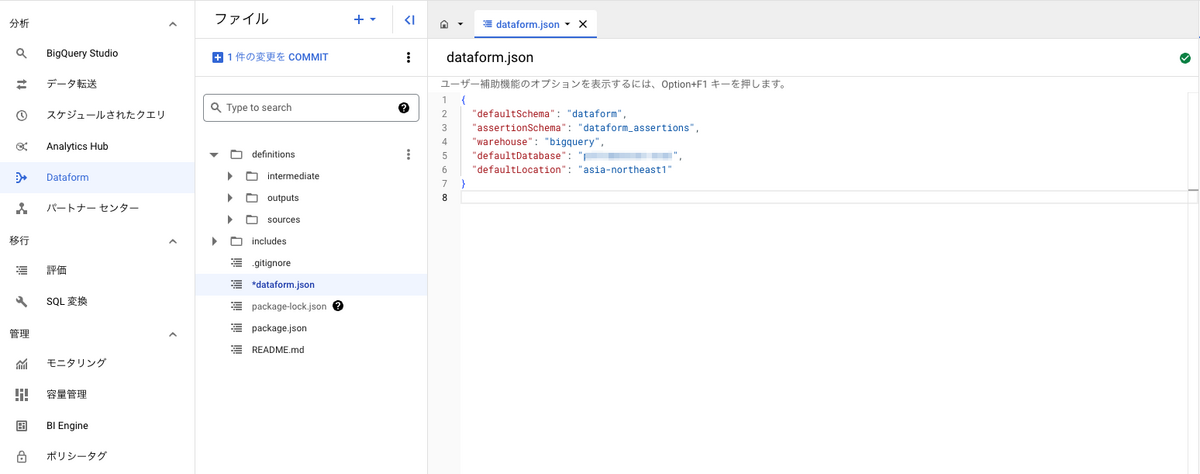The image size is (1200, 474).
Task: Switch to the dataform.json tab
Action: (526, 24)
